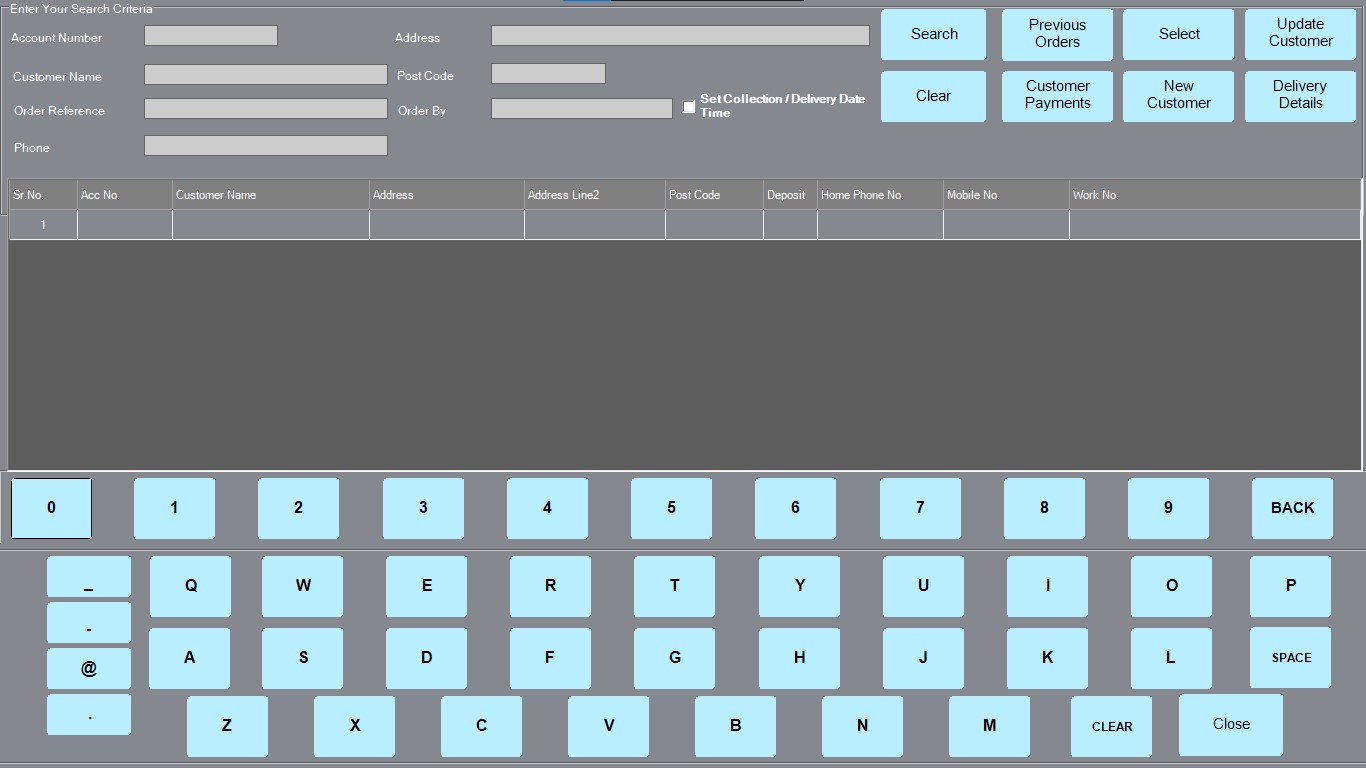Open Previous Orders
The image size is (1366, 768).
pos(1057,35)
